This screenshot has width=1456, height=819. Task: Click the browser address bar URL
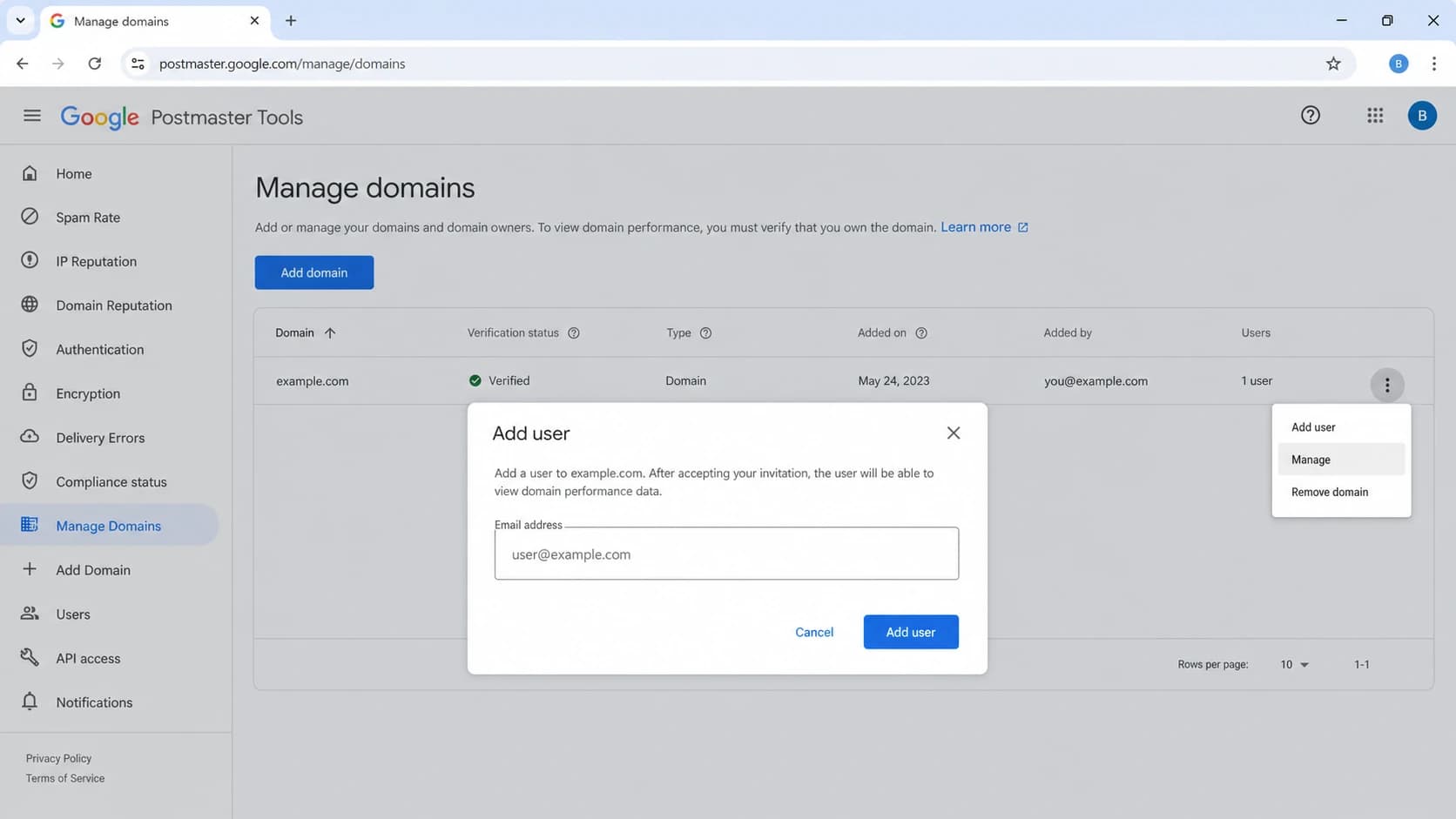[x=282, y=64]
